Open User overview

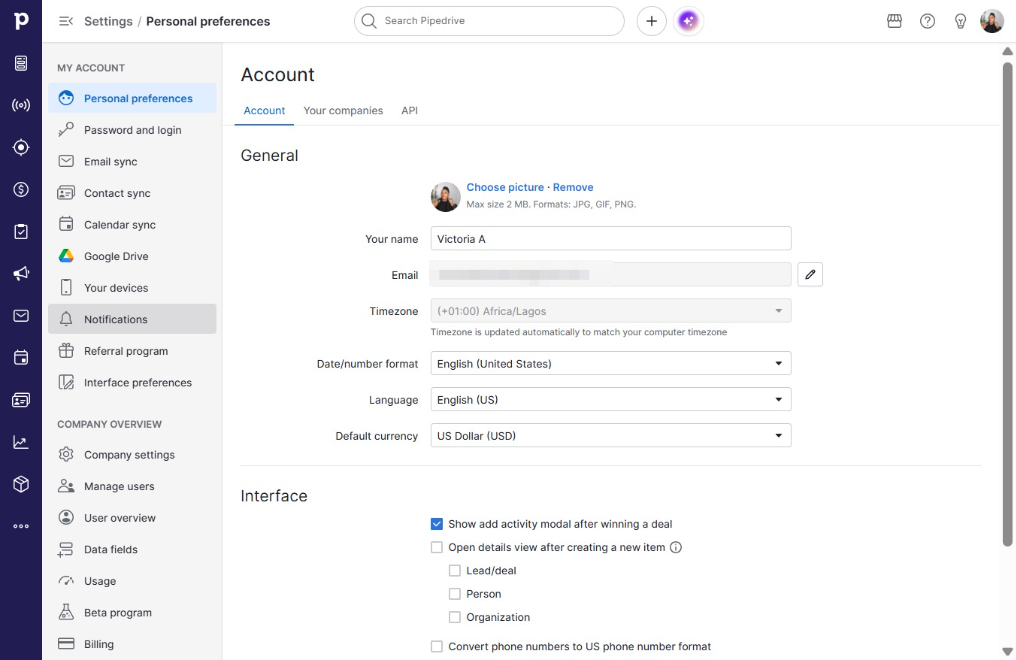pyautogui.click(x=132, y=518)
